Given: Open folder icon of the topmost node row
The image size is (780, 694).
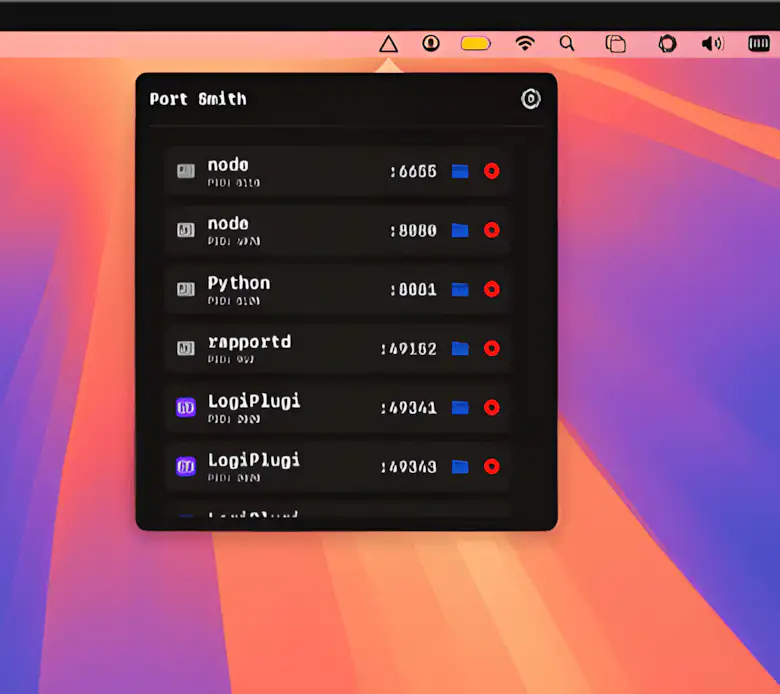Looking at the screenshot, I should 460,171.
